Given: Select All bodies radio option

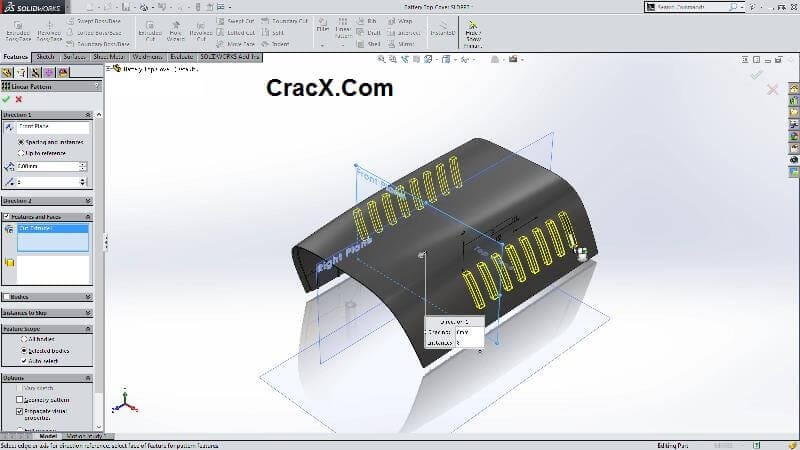Looking at the screenshot, I should pyautogui.click(x=23, y=339).
